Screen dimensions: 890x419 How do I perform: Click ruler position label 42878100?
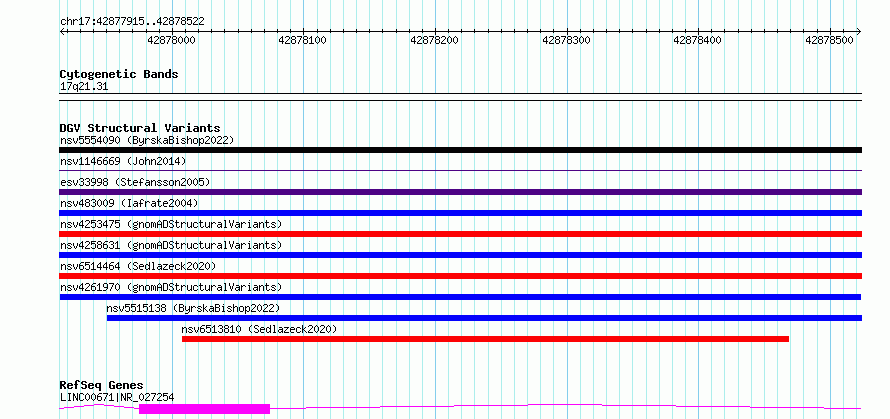pos(303,41)
